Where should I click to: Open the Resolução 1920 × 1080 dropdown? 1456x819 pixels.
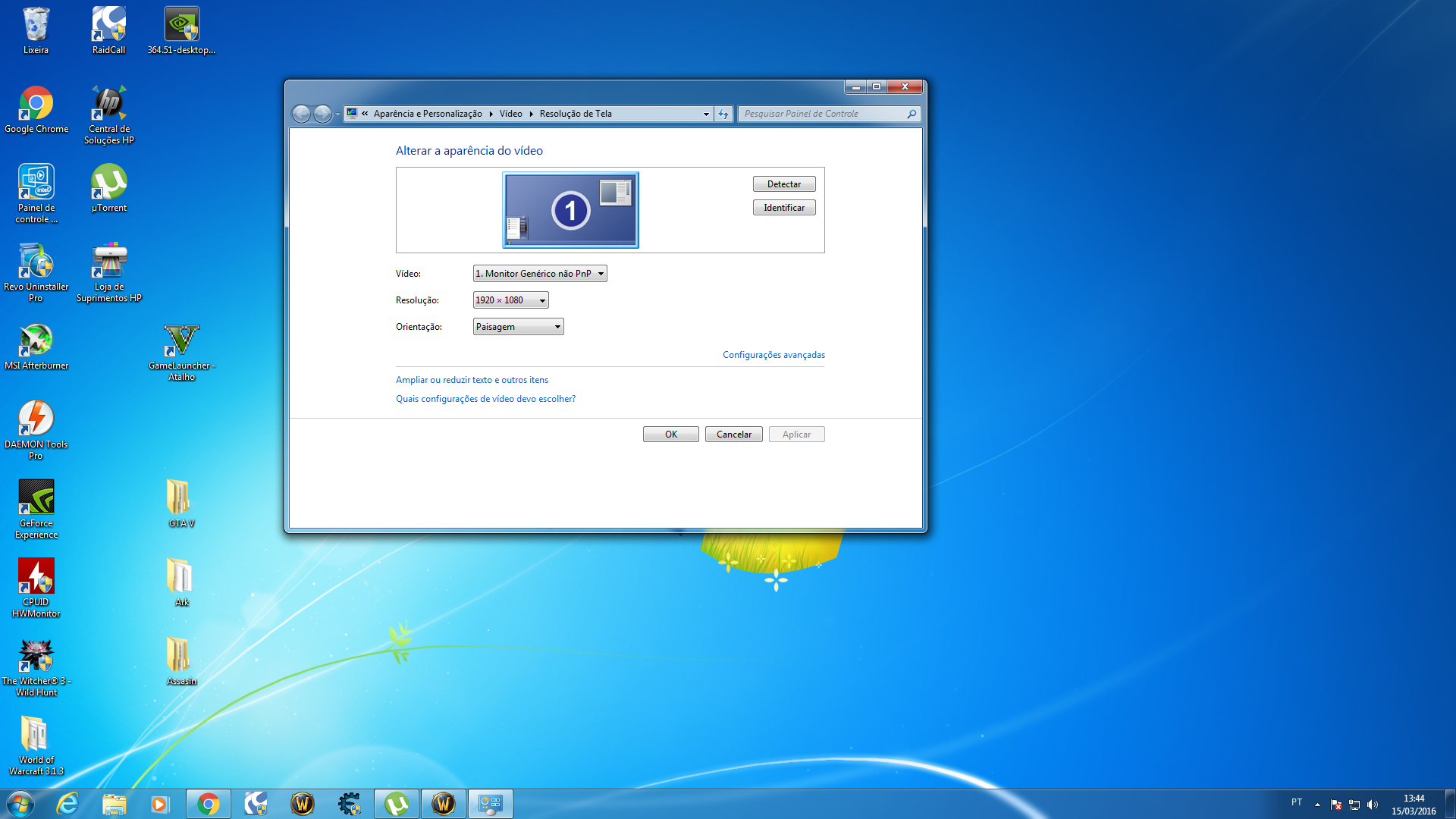coord(510,300)
